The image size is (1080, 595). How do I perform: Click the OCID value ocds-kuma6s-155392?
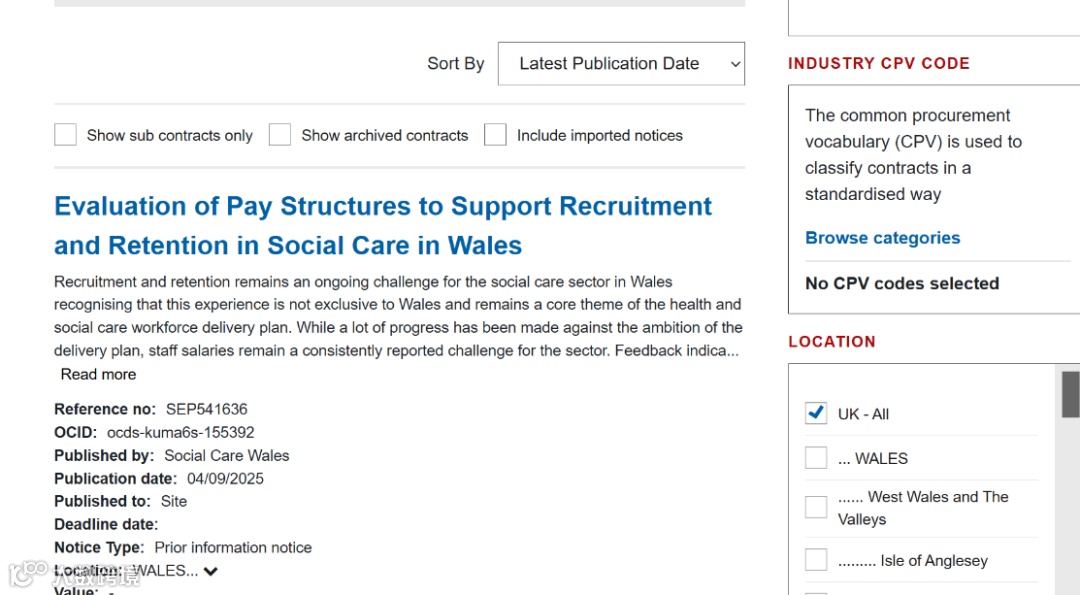180,432
